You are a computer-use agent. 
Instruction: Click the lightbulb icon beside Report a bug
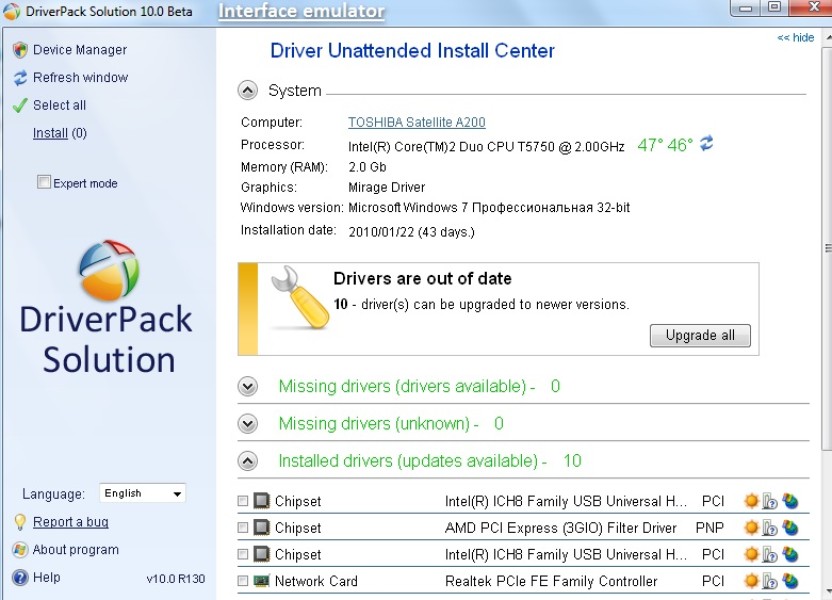[x=20, y=522]
